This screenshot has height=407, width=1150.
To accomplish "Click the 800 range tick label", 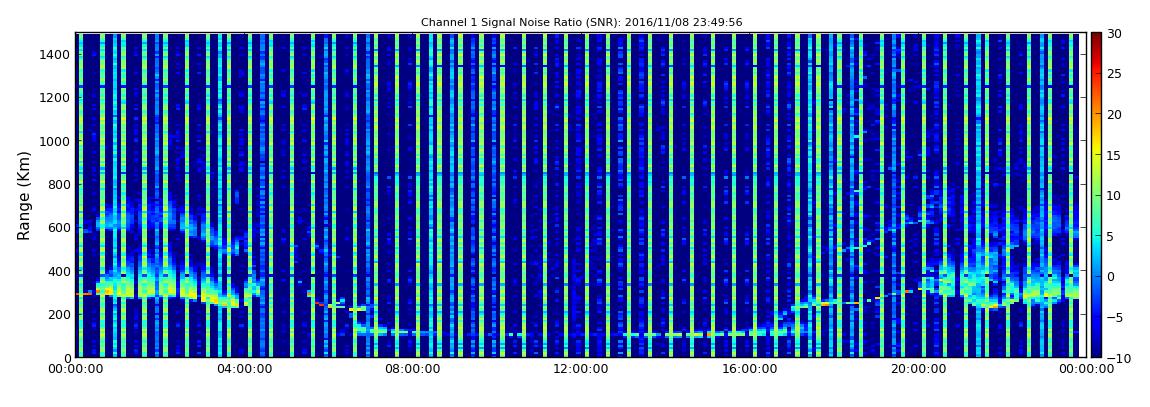I will 60,184.
